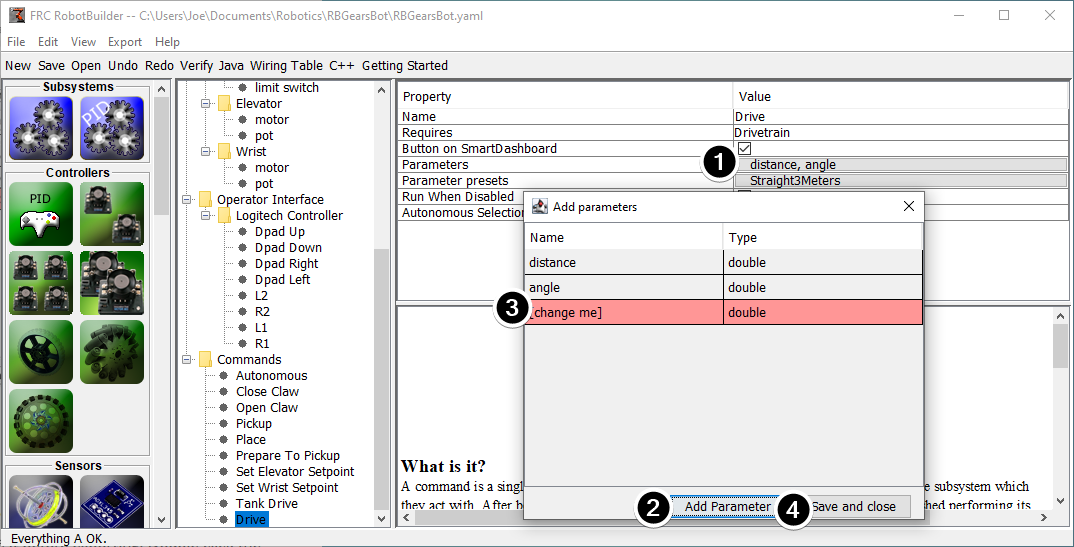Viewport: 1074px width, 547px height.
Task: Close the Add parameters dialog
Action: (x=908, y=206)
